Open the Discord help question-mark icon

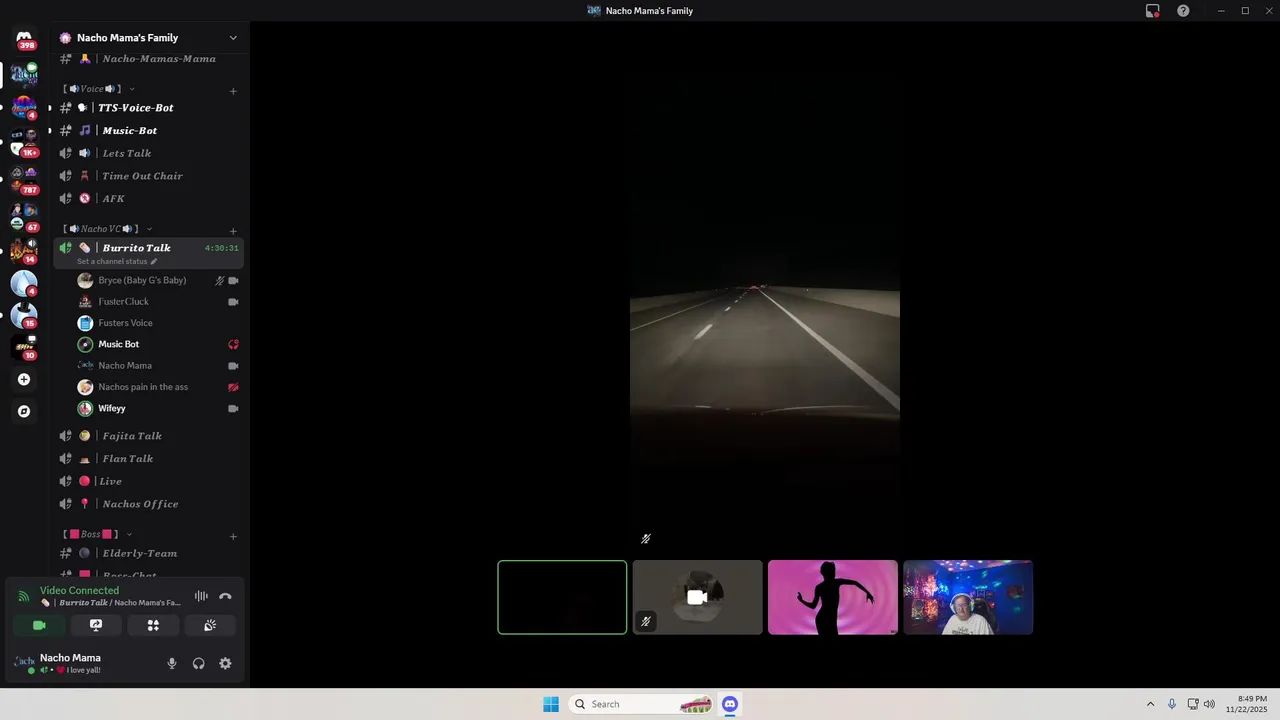pos(1183,11)
